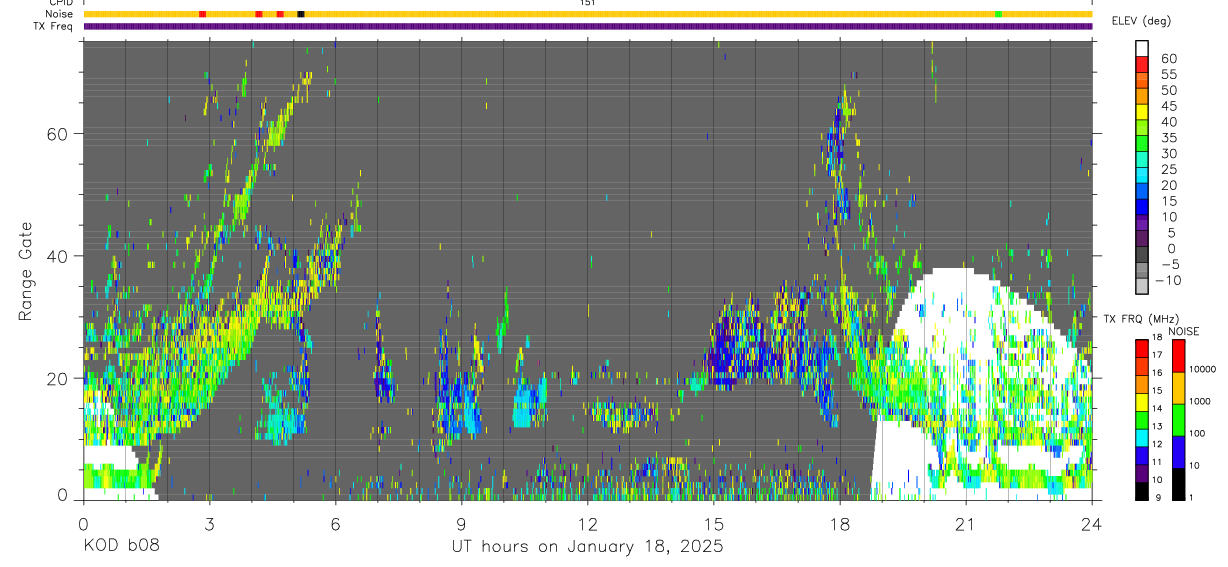
Task: Click the '18' label on the TX FRQ colorbar
Action: [1157, 337]
